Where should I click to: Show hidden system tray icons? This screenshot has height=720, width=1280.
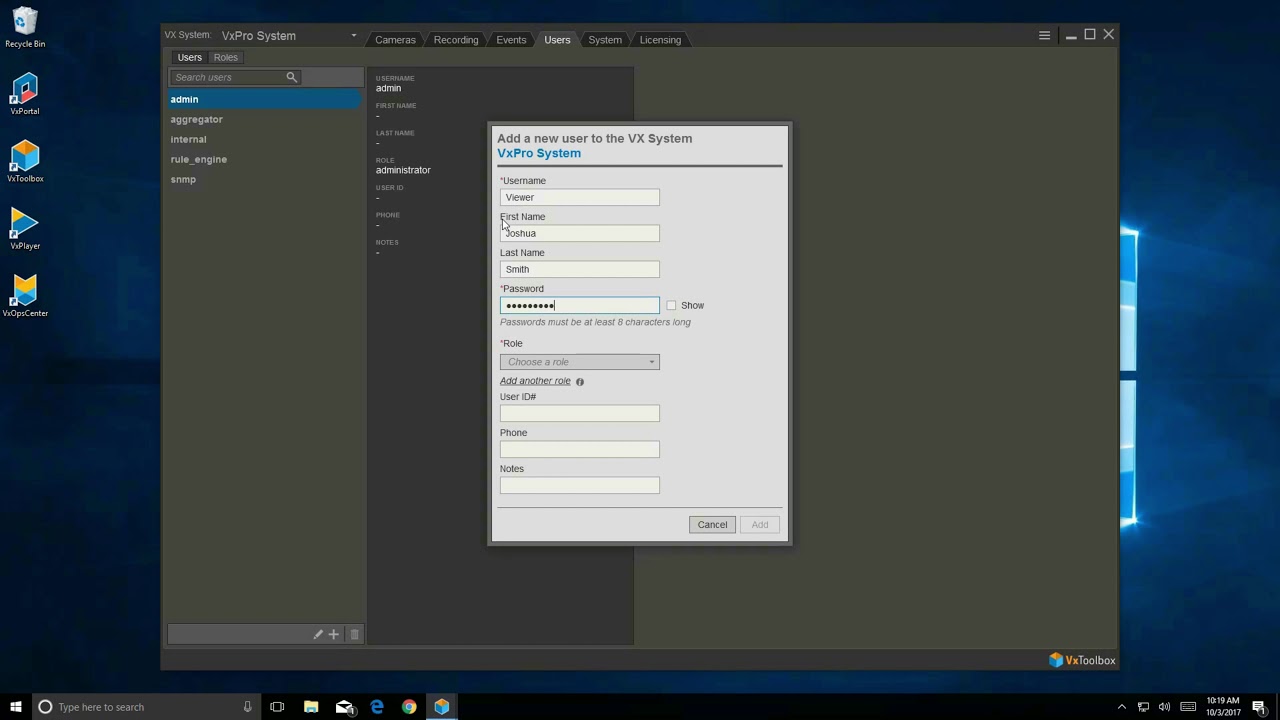tap(1121, 707)
